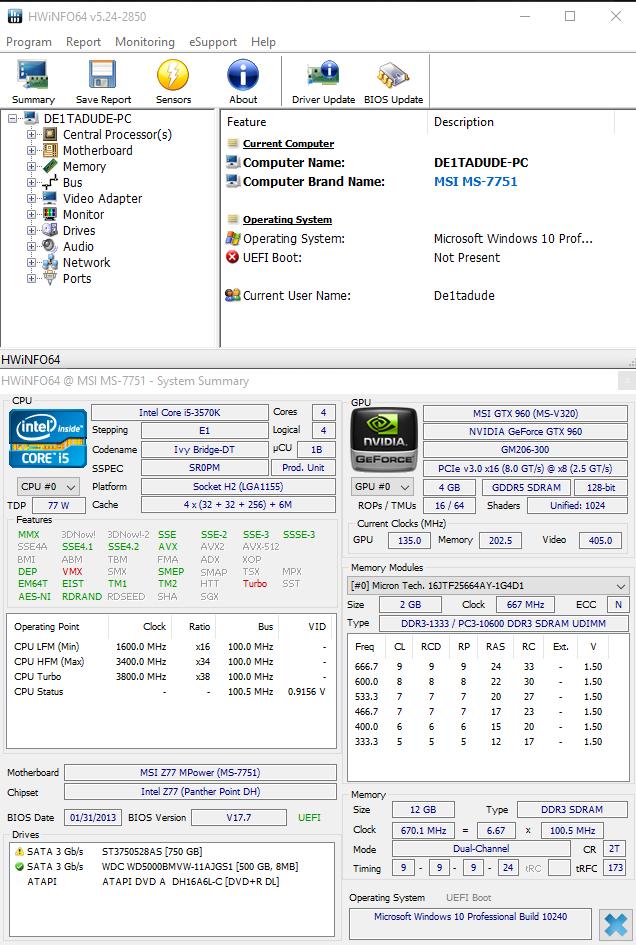Open the Program menu
The width and height of the screenshot is (636, 945).
tap(29, 42)
